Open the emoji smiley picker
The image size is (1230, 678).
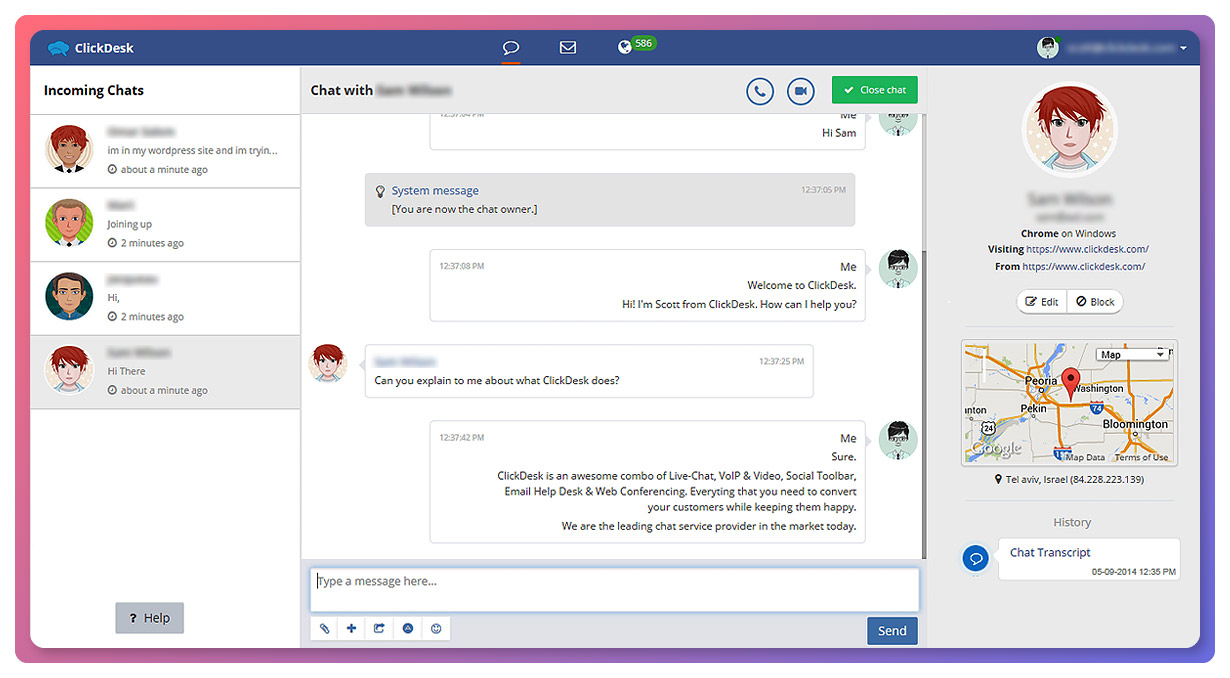pyautogui.click(x=436, y=629)
